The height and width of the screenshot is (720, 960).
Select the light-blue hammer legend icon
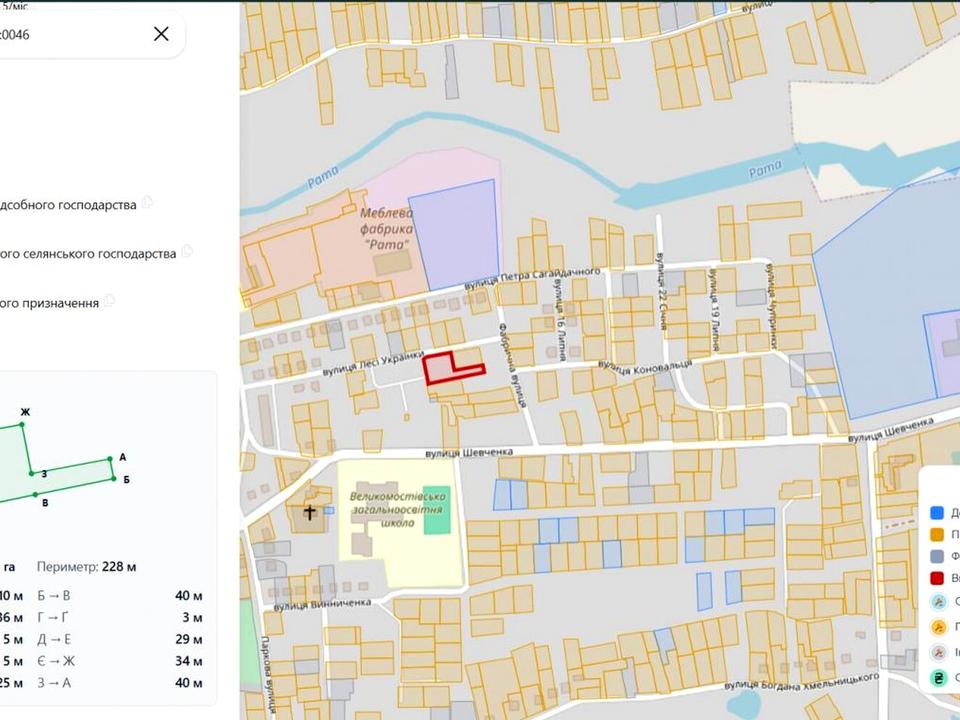939,602
